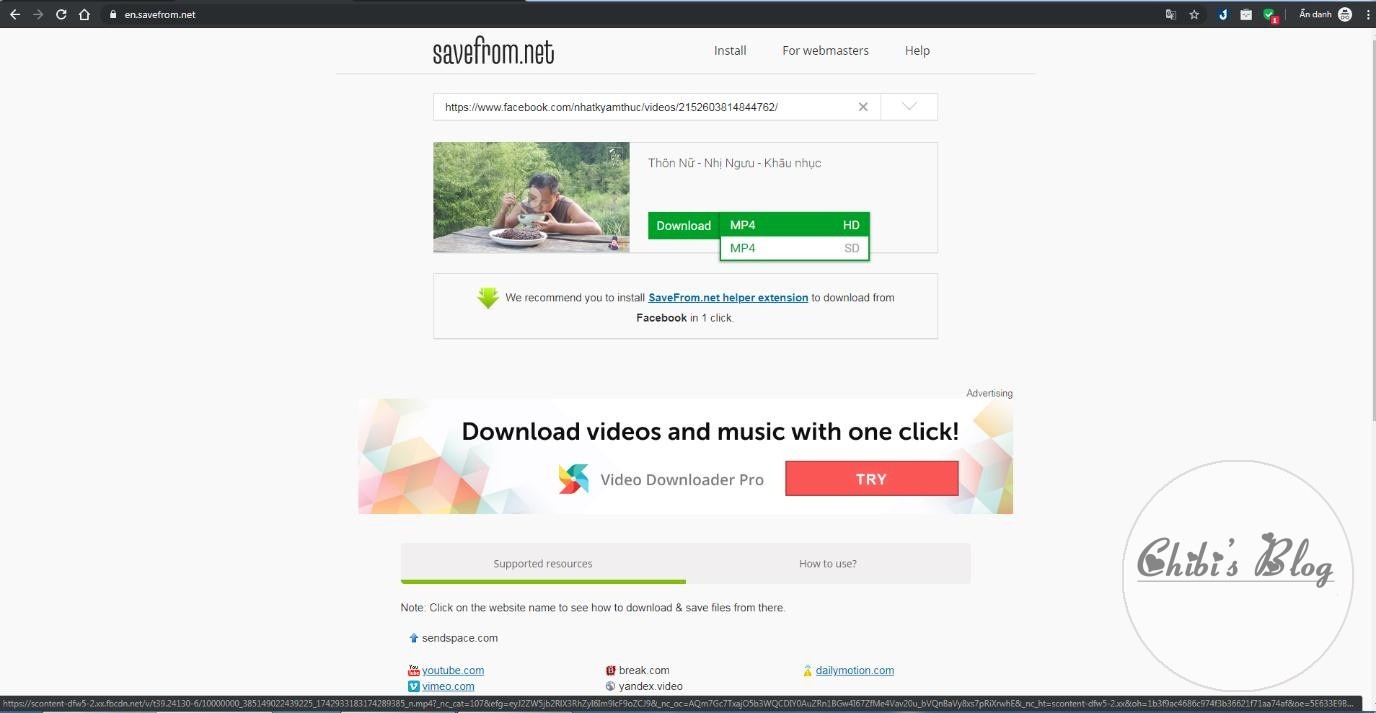Open the white briefcase extension icon

pos(1246,15)
